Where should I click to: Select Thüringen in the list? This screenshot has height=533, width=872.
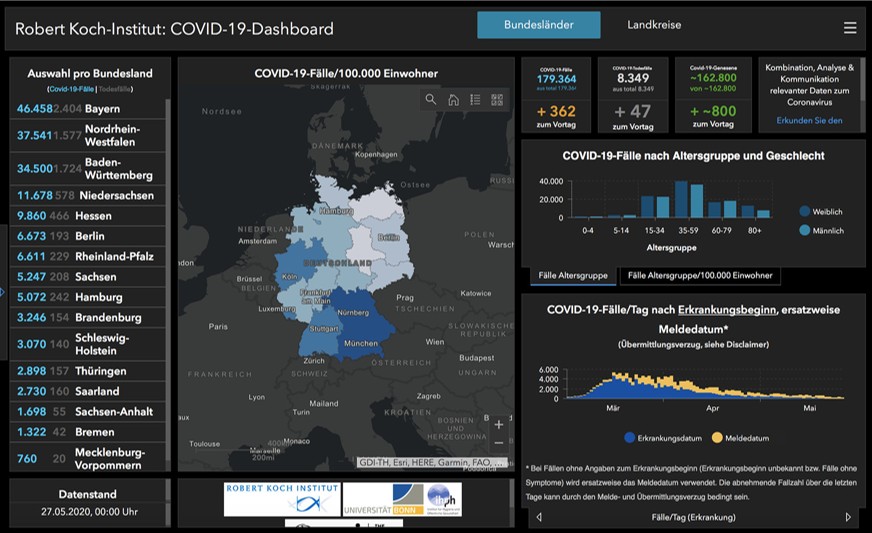tap(88, 371)
